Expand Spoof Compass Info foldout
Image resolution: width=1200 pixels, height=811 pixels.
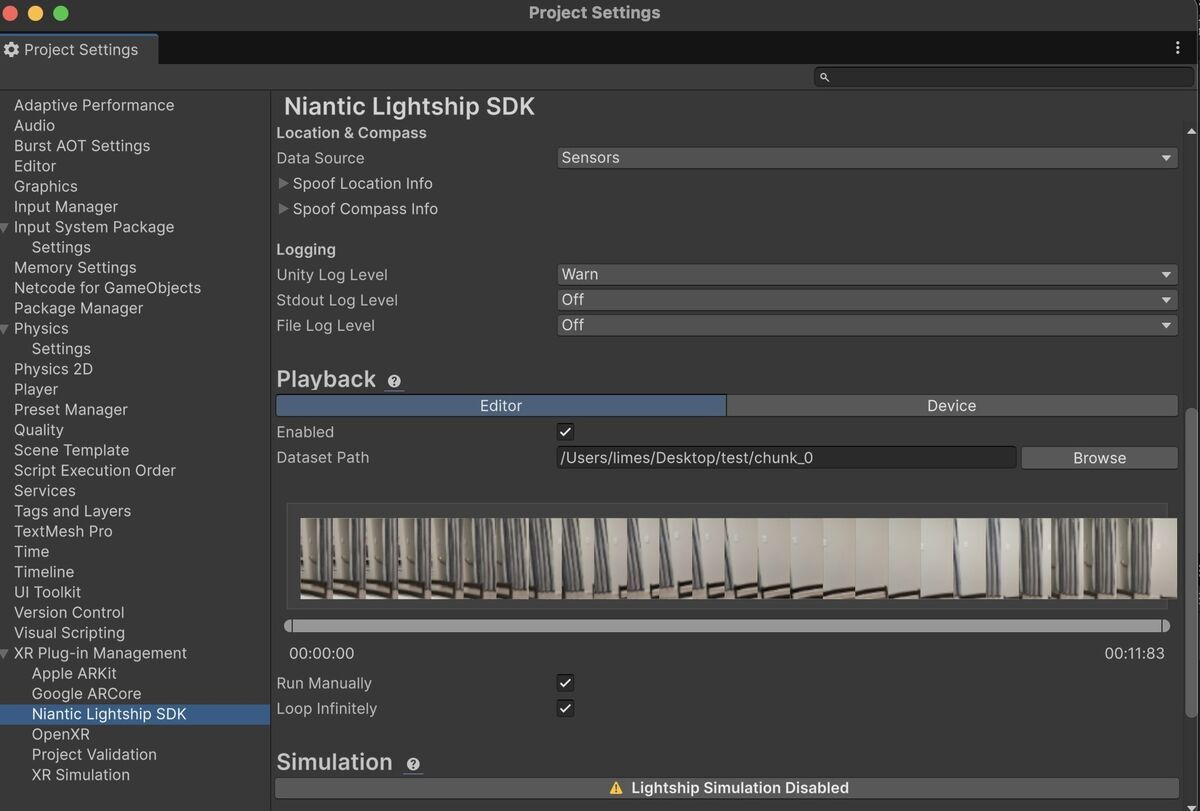(x=284, y=209)
